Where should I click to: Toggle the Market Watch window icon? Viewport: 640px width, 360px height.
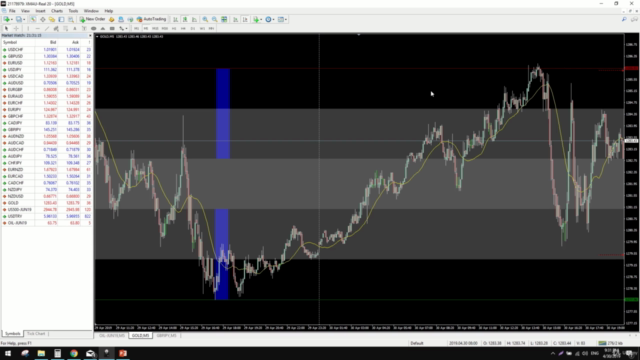(x=33, y=19)
